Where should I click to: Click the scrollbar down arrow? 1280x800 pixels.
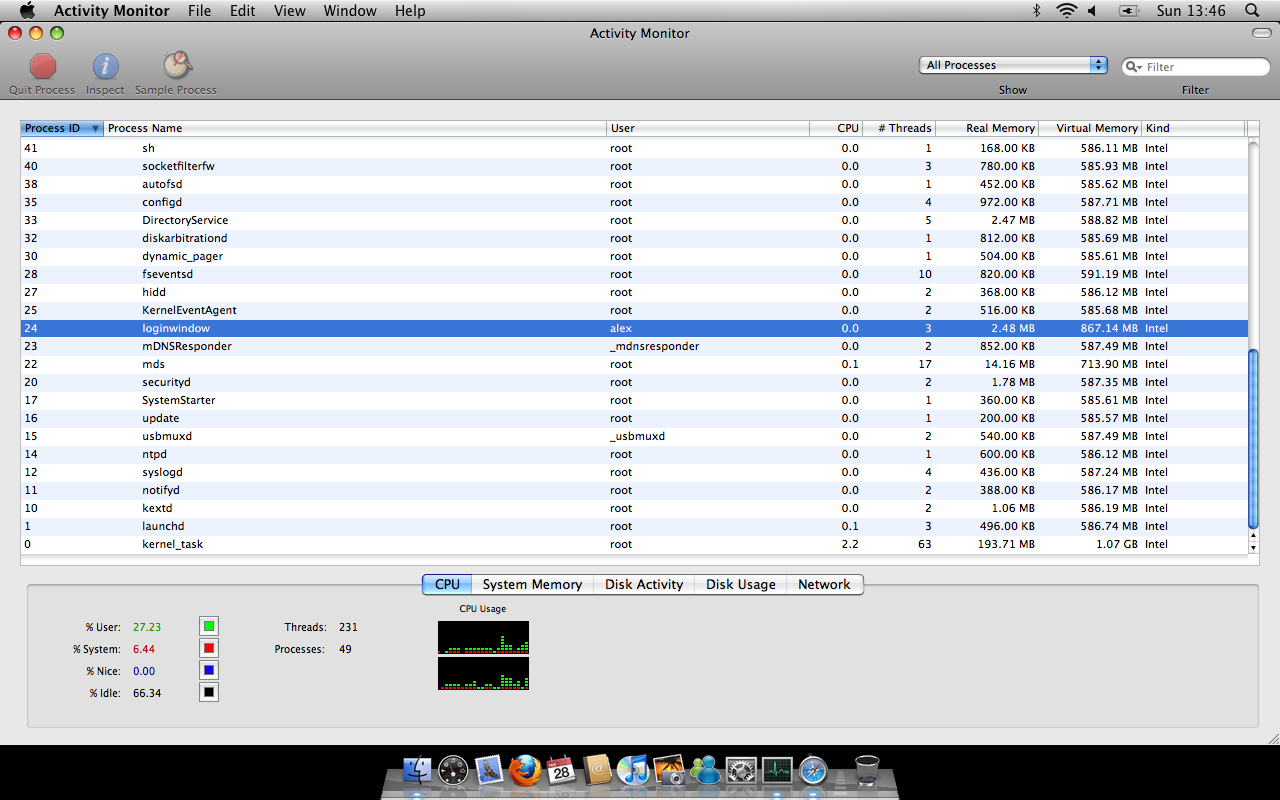coord(1254,547)
